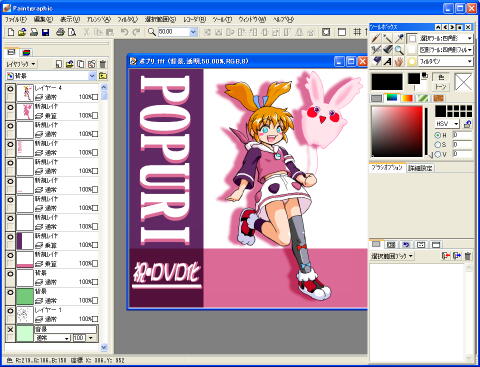This screenshot has height=367, width=480.
Task: Click the new layer icon in the layer panel
Action: [x=59, y=64]
